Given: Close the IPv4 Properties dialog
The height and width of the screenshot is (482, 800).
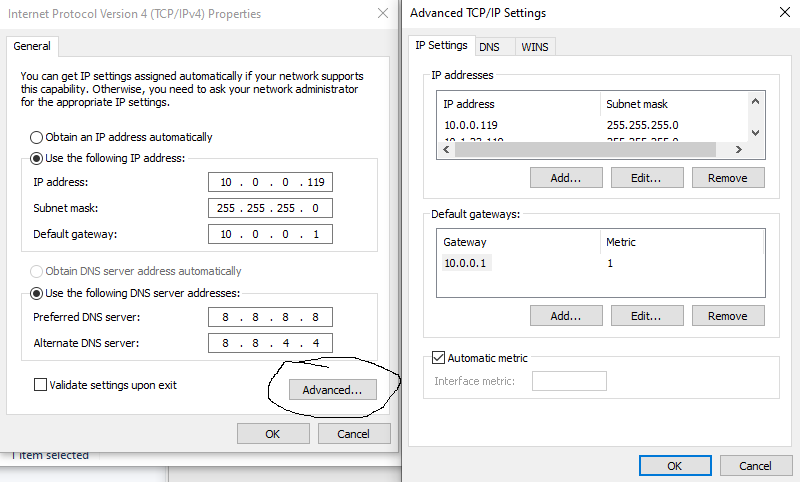Looking at the screenshot, I should click(x=383, y=13).
